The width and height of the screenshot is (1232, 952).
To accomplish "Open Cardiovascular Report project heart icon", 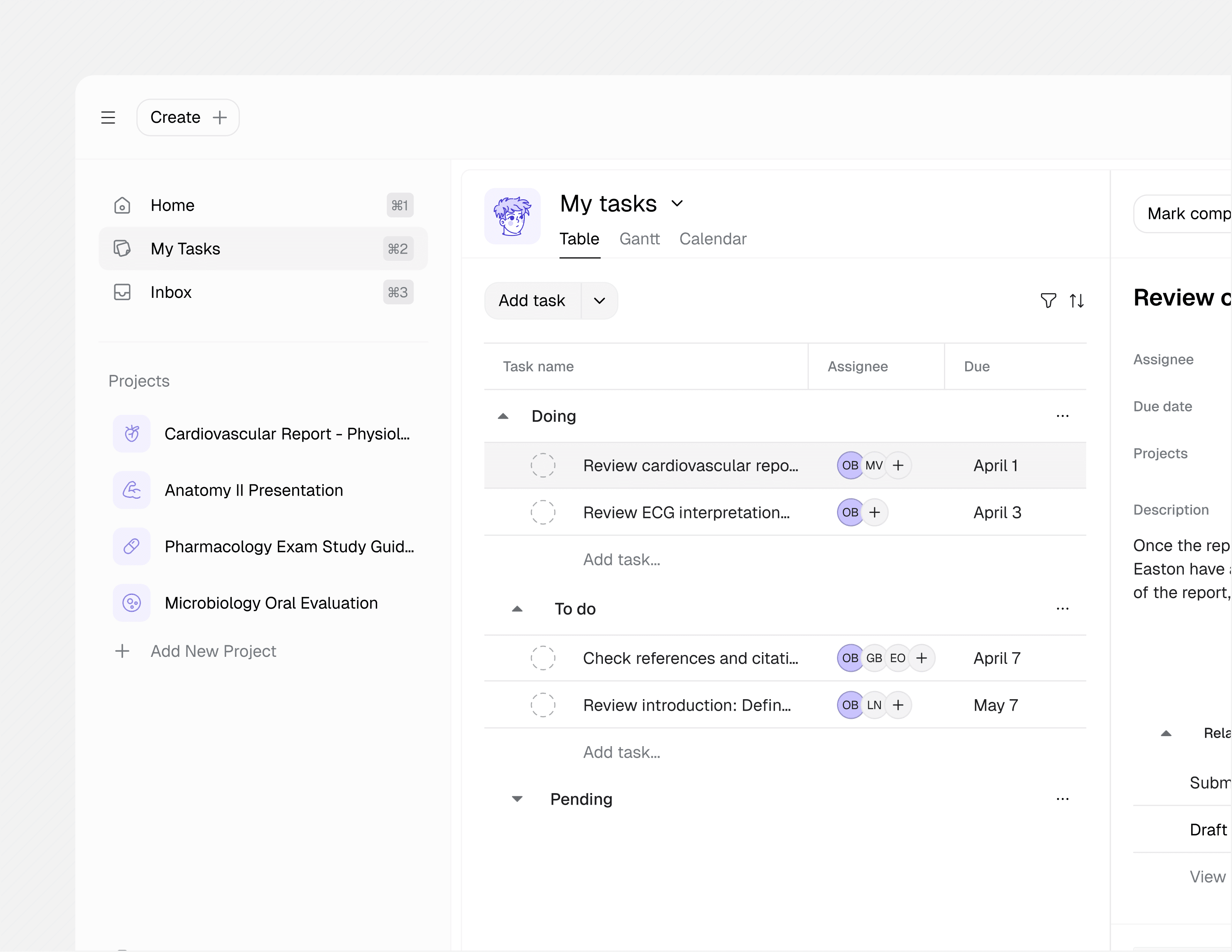I will click(131, 433).
